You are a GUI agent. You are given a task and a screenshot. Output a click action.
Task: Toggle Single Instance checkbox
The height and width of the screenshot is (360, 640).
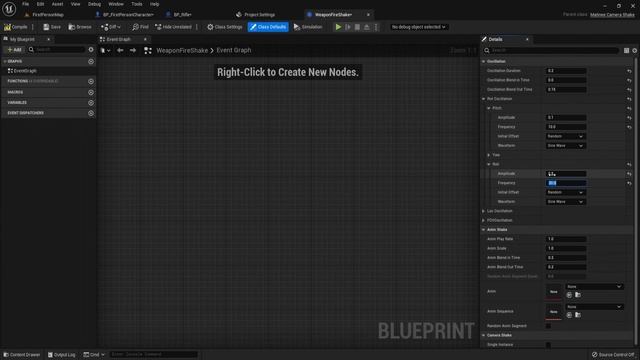tap(548, 345)
